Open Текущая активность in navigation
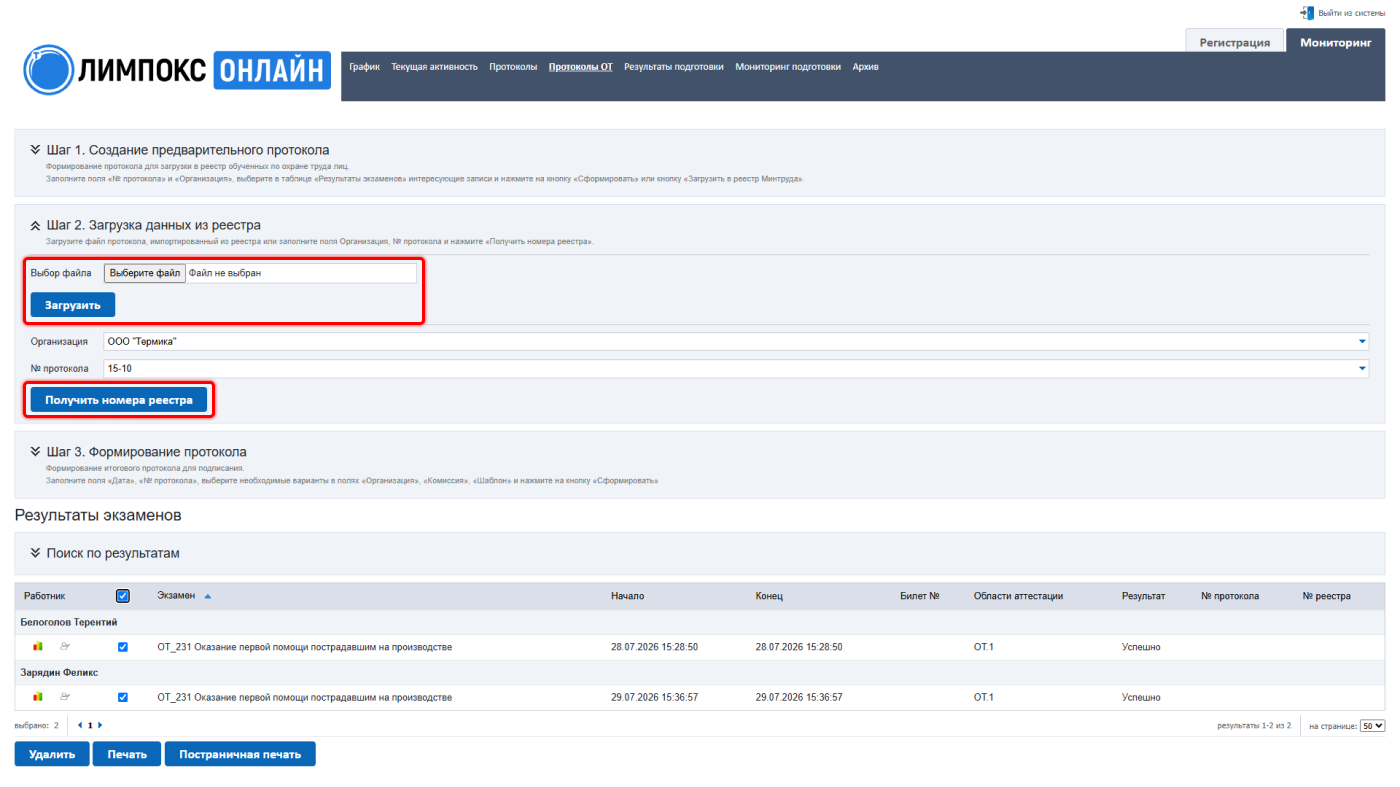The height and width of the screenshot is (787, 1400). [434, 67]
